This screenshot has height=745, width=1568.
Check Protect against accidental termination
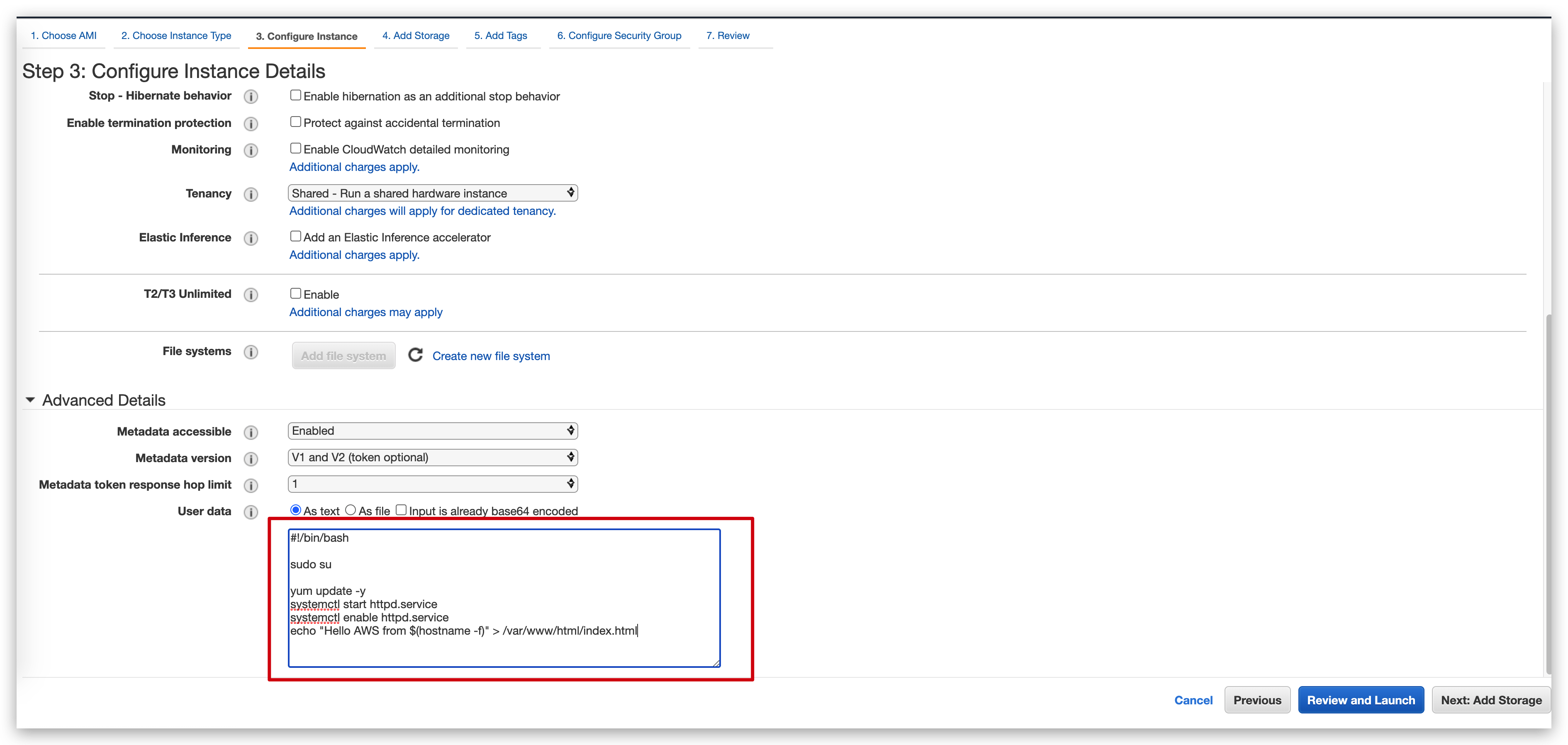[x=296, y=122]
